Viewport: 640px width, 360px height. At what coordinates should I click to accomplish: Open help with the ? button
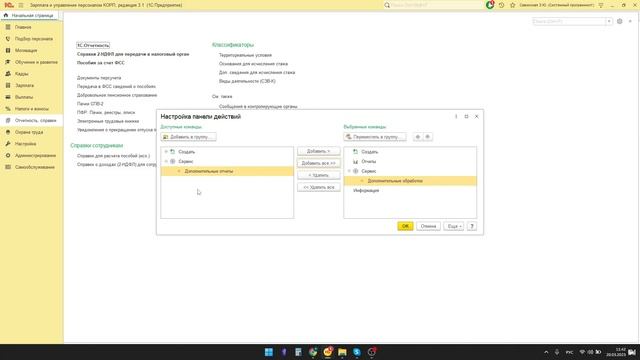coord(472,226)
